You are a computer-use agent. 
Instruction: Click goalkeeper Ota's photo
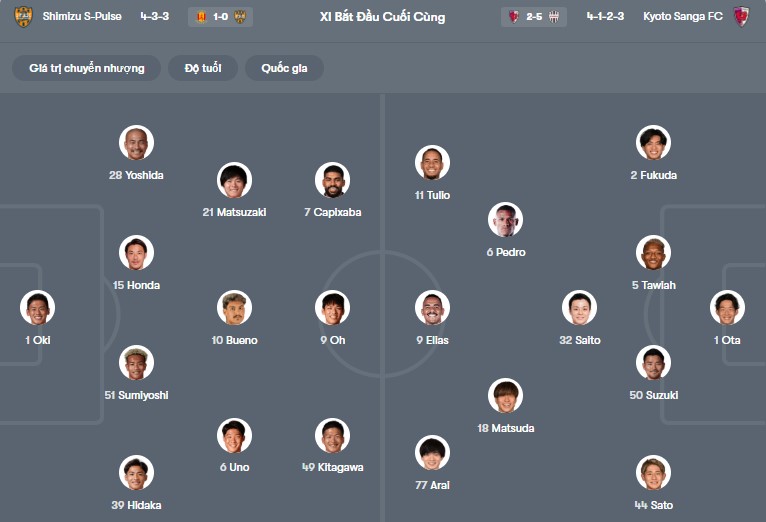coord(727,308)
